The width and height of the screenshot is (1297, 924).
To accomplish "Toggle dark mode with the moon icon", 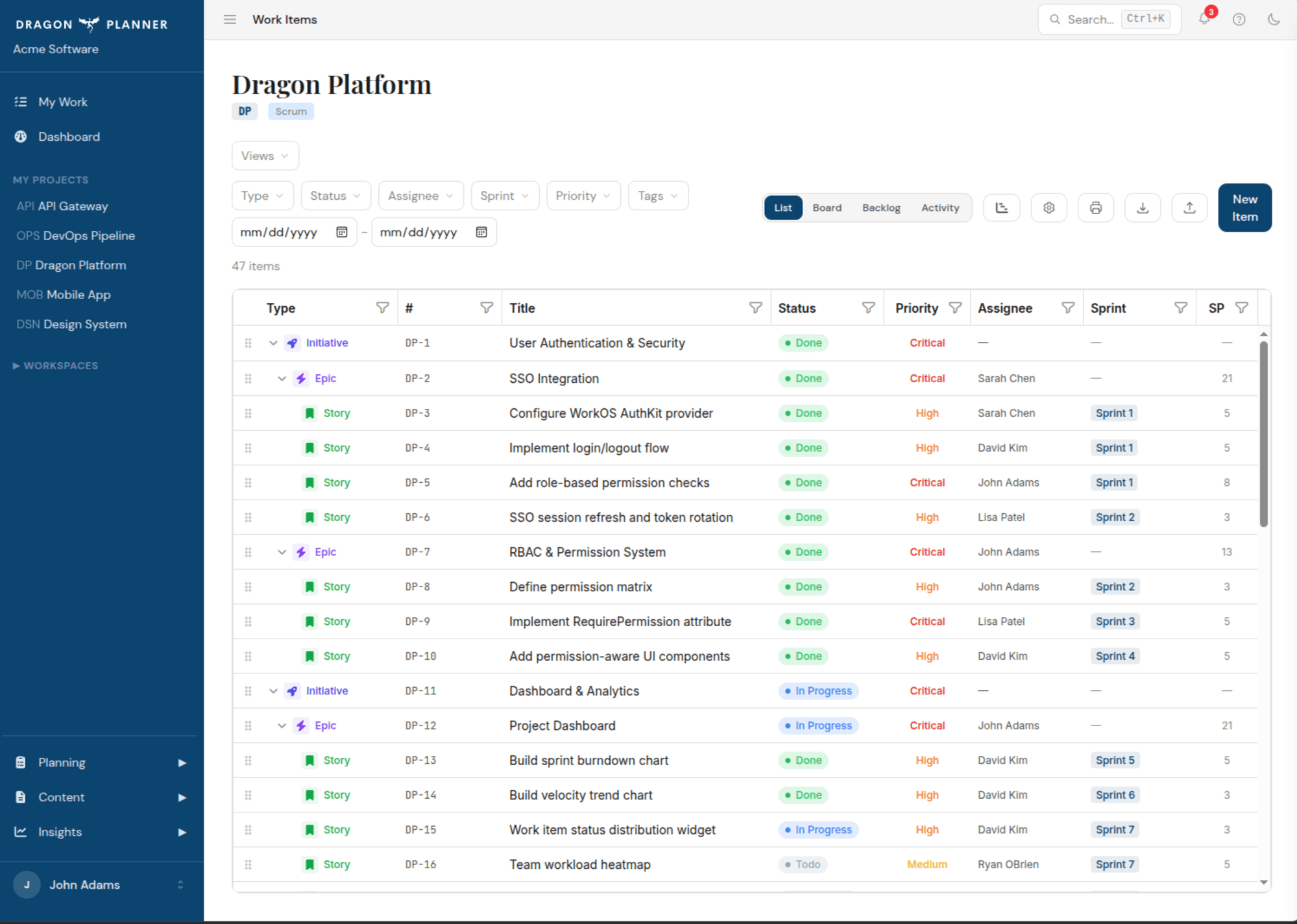I will point(1273,19).
